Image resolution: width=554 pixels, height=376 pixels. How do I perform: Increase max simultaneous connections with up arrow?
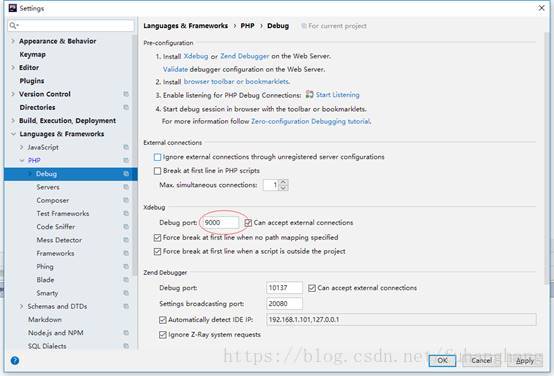coord(283,182)
